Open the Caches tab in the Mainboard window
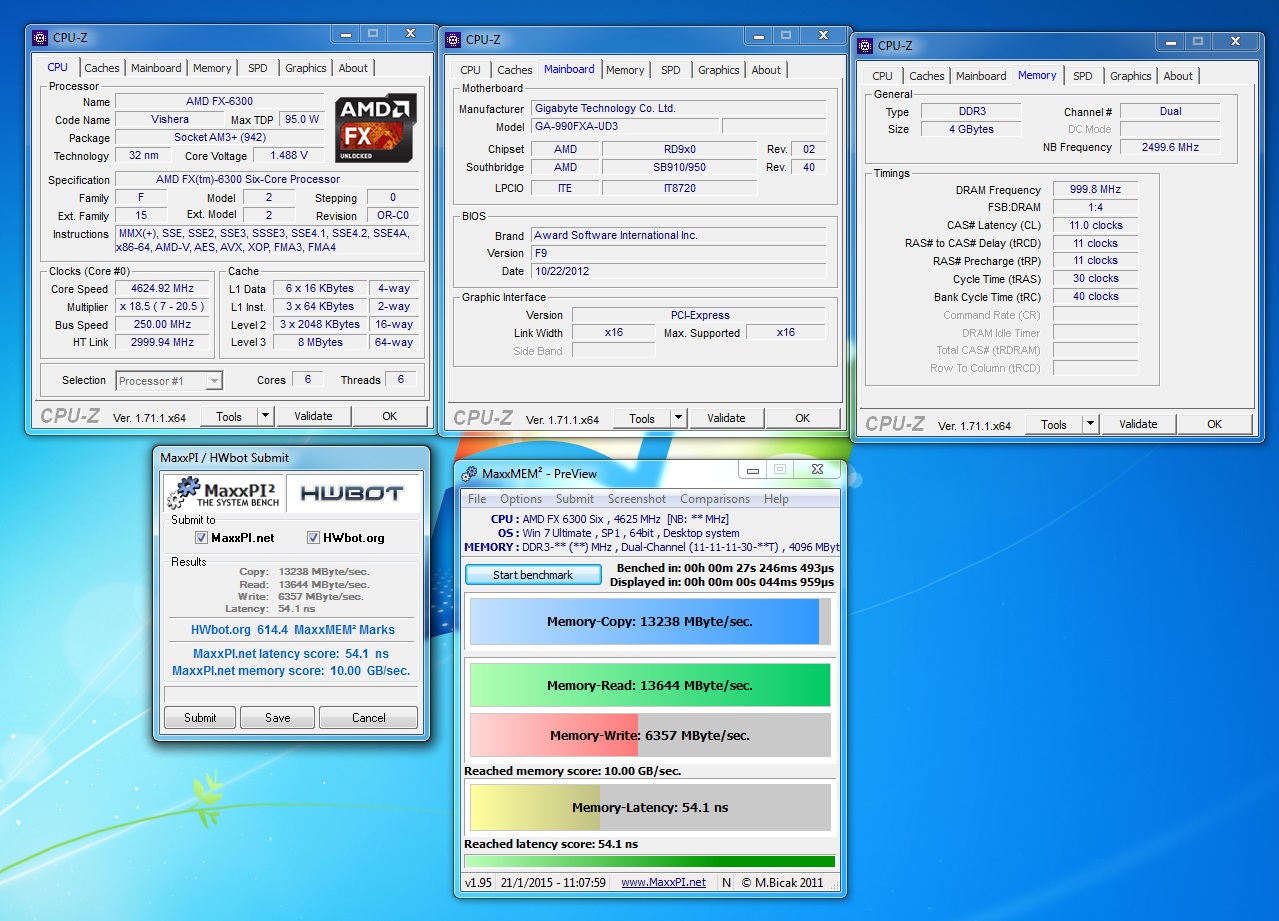This screenshot has height=921, width=1279. pos(515,70)
